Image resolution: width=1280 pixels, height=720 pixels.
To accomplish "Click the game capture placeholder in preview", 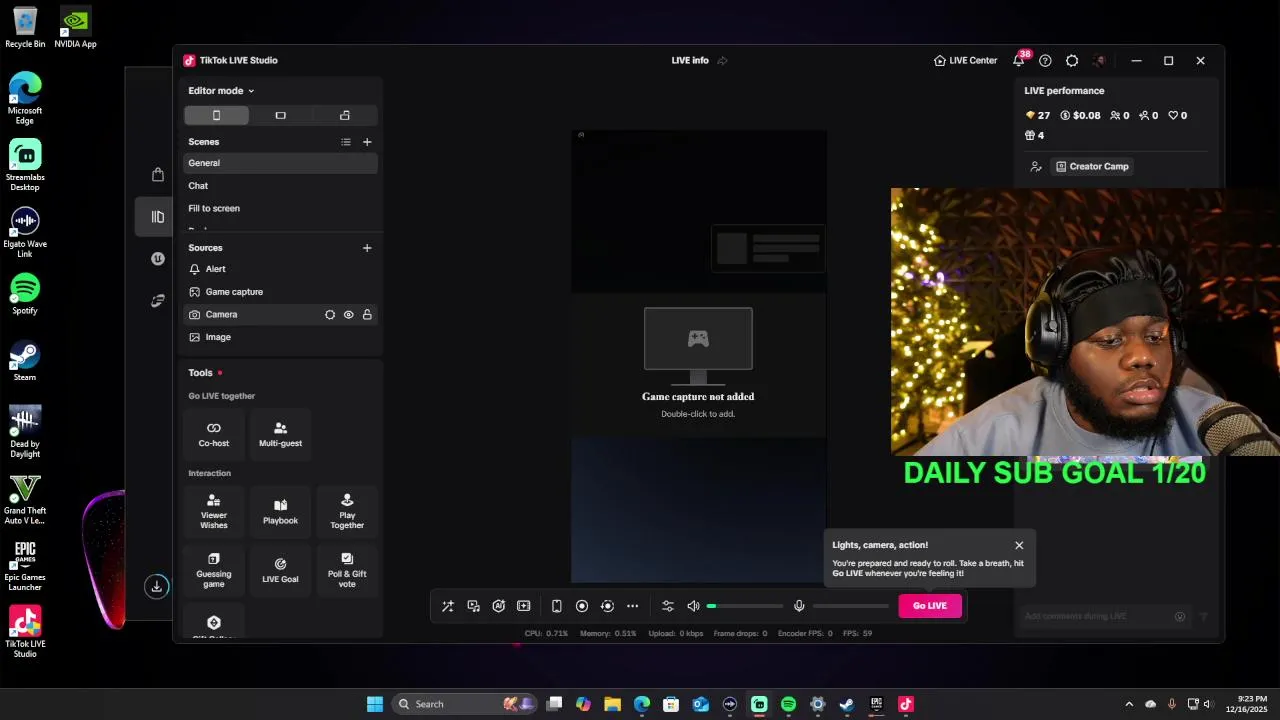I will click(x=698, y=364).
